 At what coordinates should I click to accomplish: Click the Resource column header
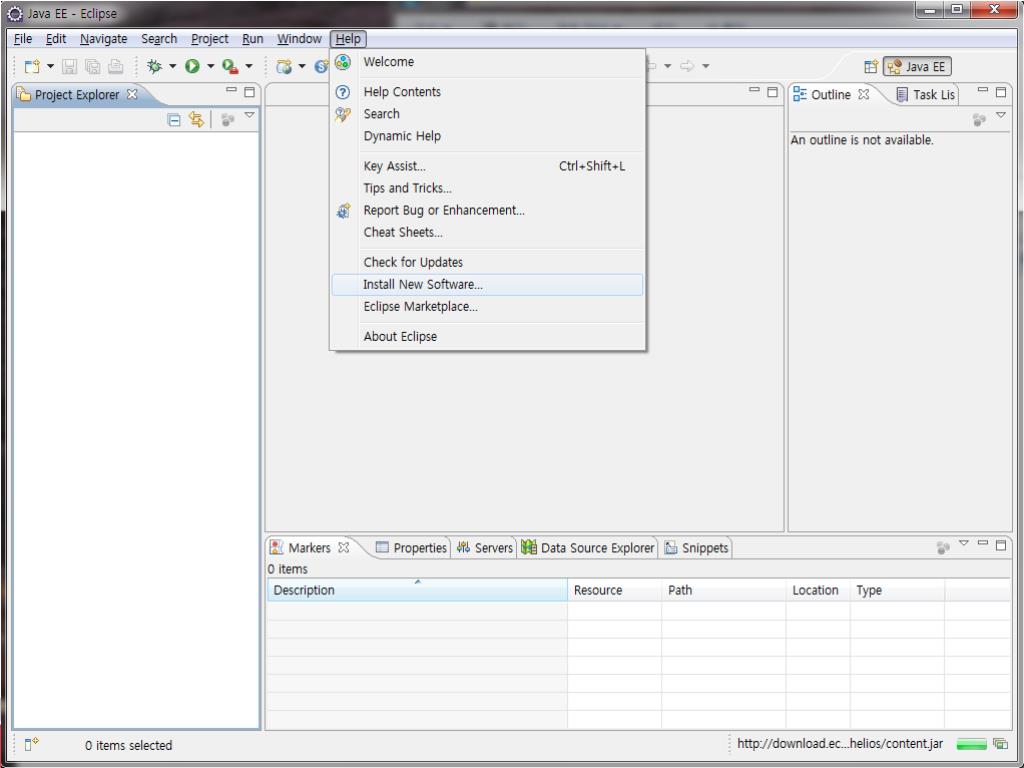coord(615,590)
